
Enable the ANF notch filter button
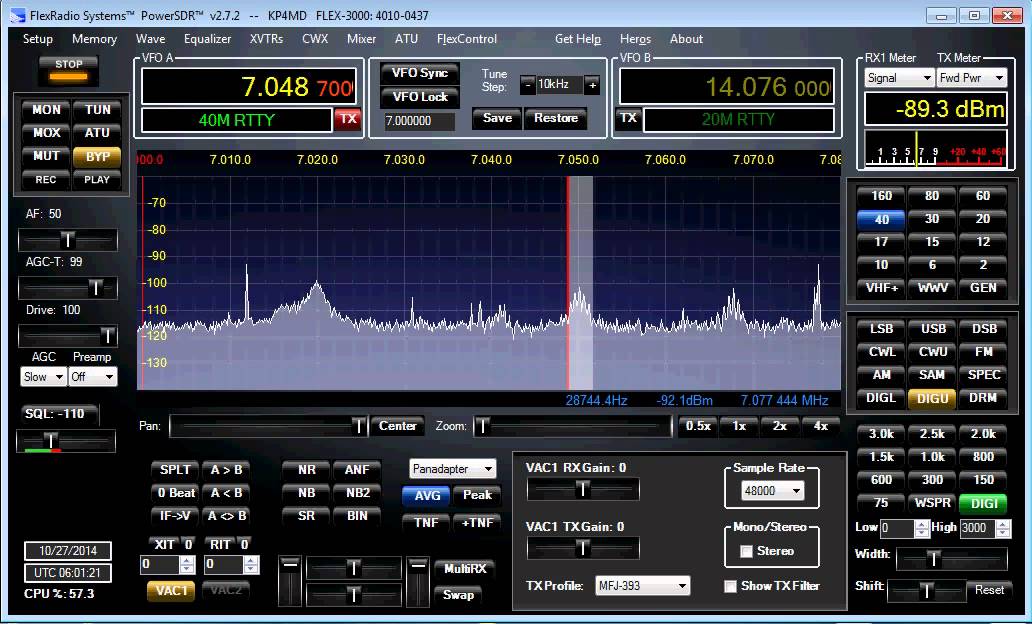pyautogui.click(x=357, y=470)
